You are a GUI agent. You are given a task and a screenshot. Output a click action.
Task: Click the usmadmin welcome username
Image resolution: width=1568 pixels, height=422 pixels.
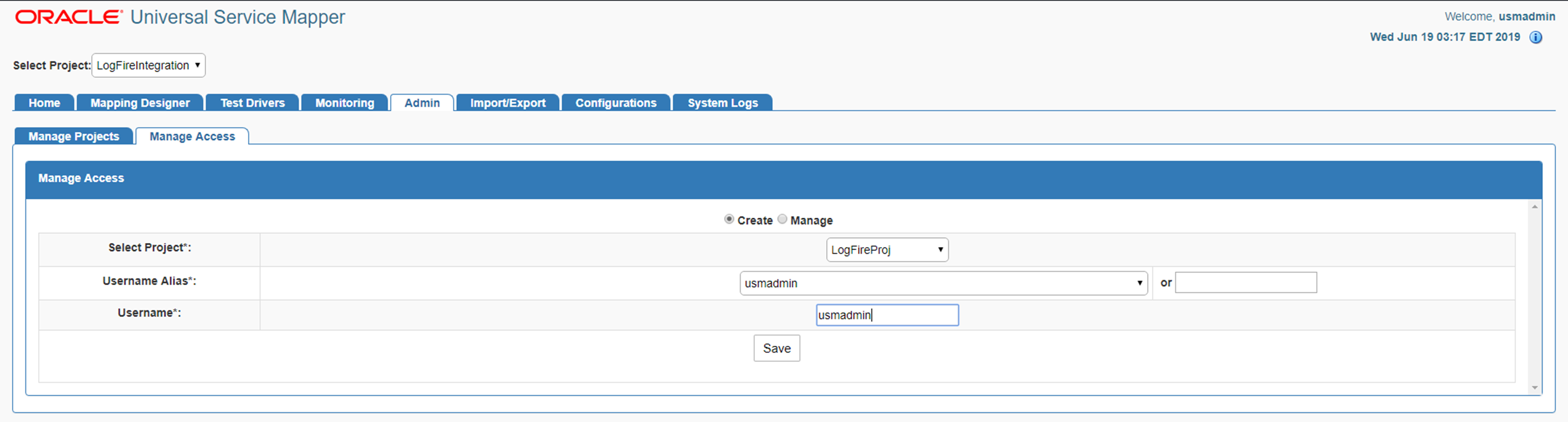(x=1527, y=16)
